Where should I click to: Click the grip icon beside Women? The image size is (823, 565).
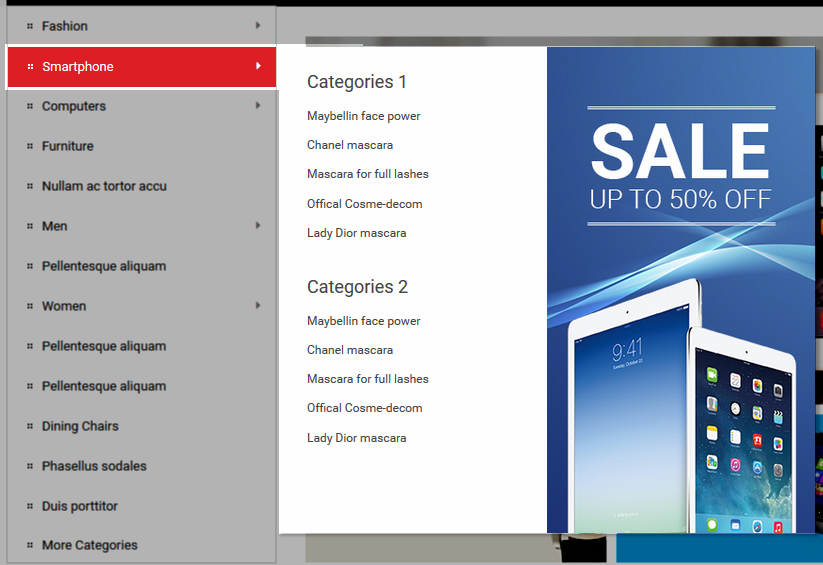(x=30, y=306)
